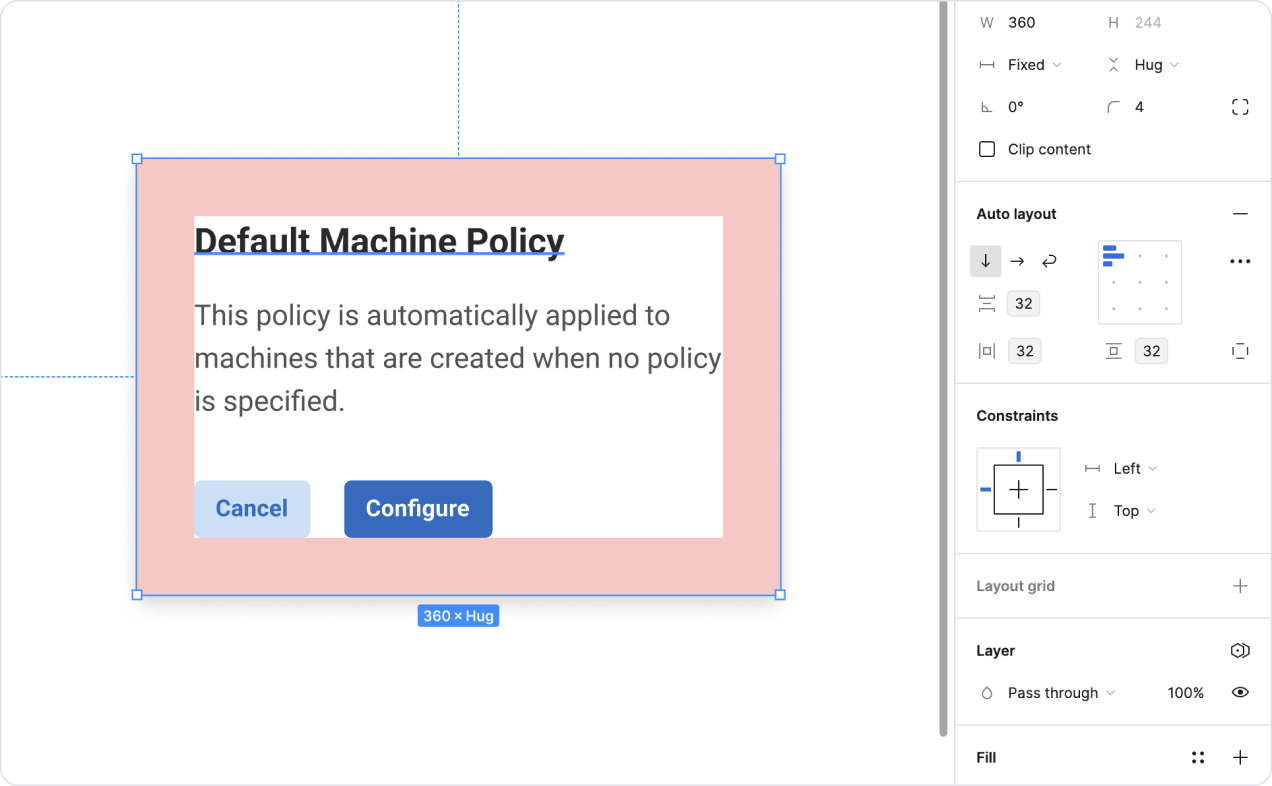Click Layout grid section label
Image resolution: width=1272 pixels, height=786 pixels.
point(1015,586)
